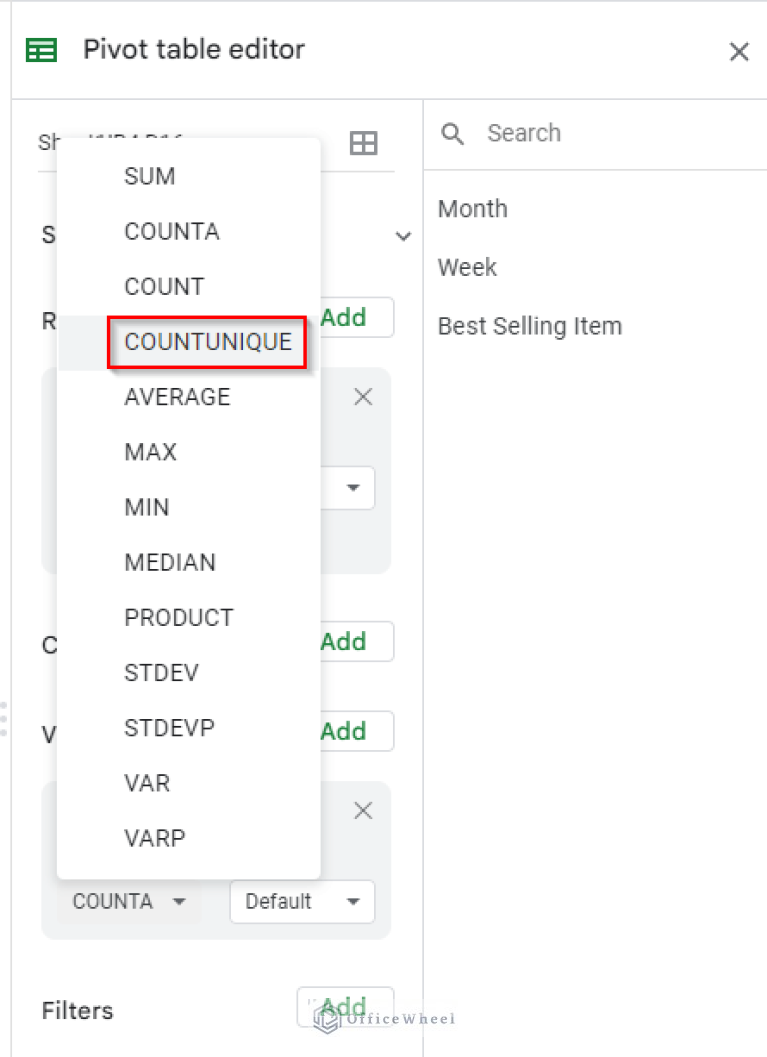This screenshot has height=1057, width=767.
Task: Select SUM at the top of the list
Action: tap(148, 176)
